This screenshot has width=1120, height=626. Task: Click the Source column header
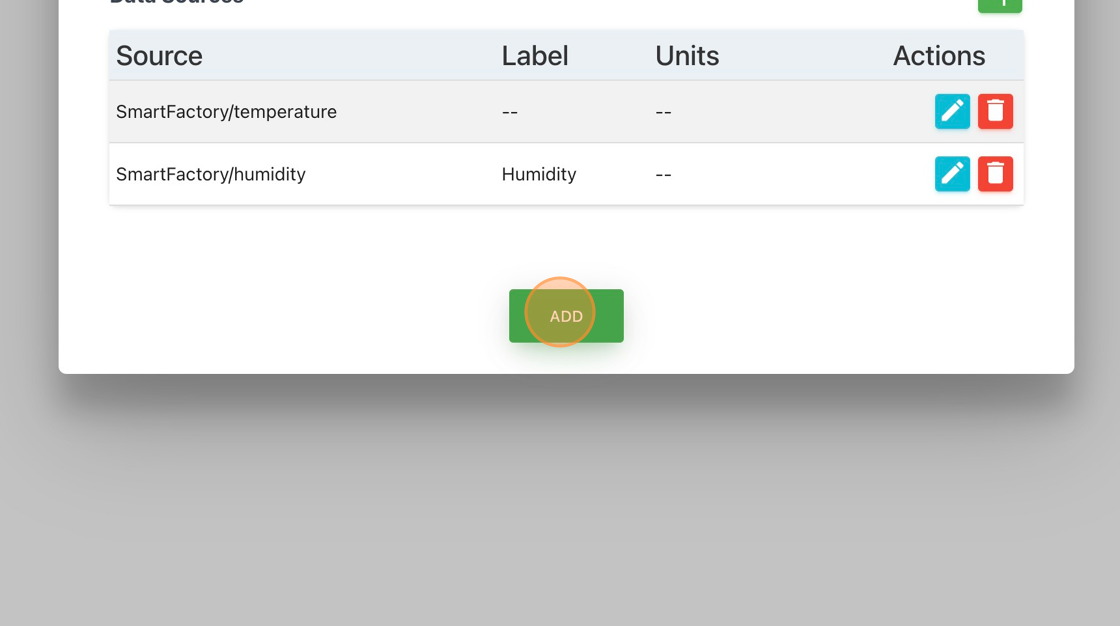click(x=159, y=56)
